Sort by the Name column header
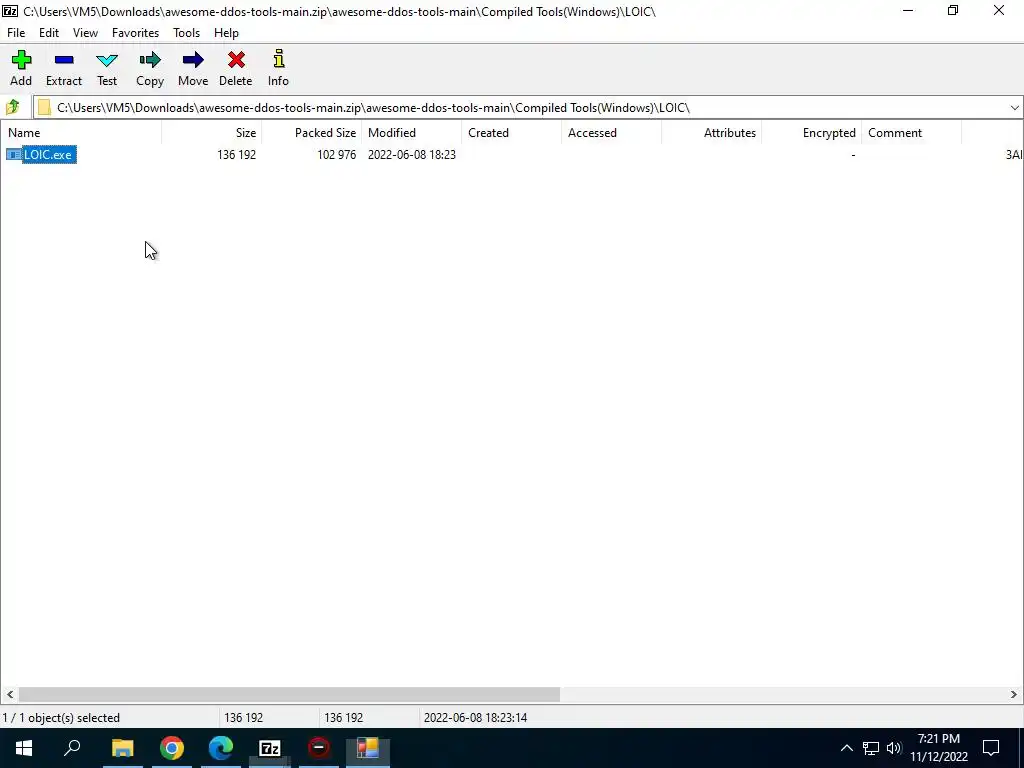This screenshot has height=768, width=1024. tap(81, 133)
